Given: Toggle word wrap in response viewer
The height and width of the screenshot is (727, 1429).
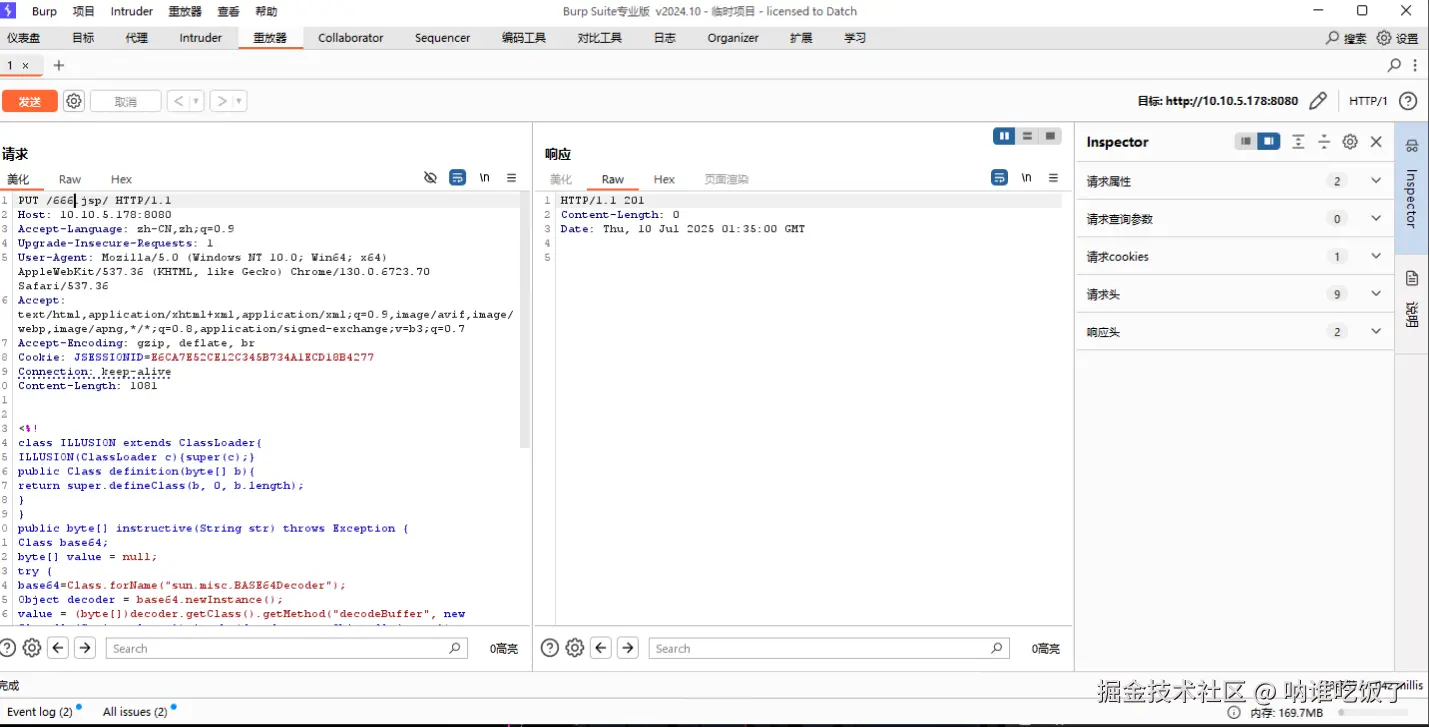Looking at the screenshot, I should [999, 178].
